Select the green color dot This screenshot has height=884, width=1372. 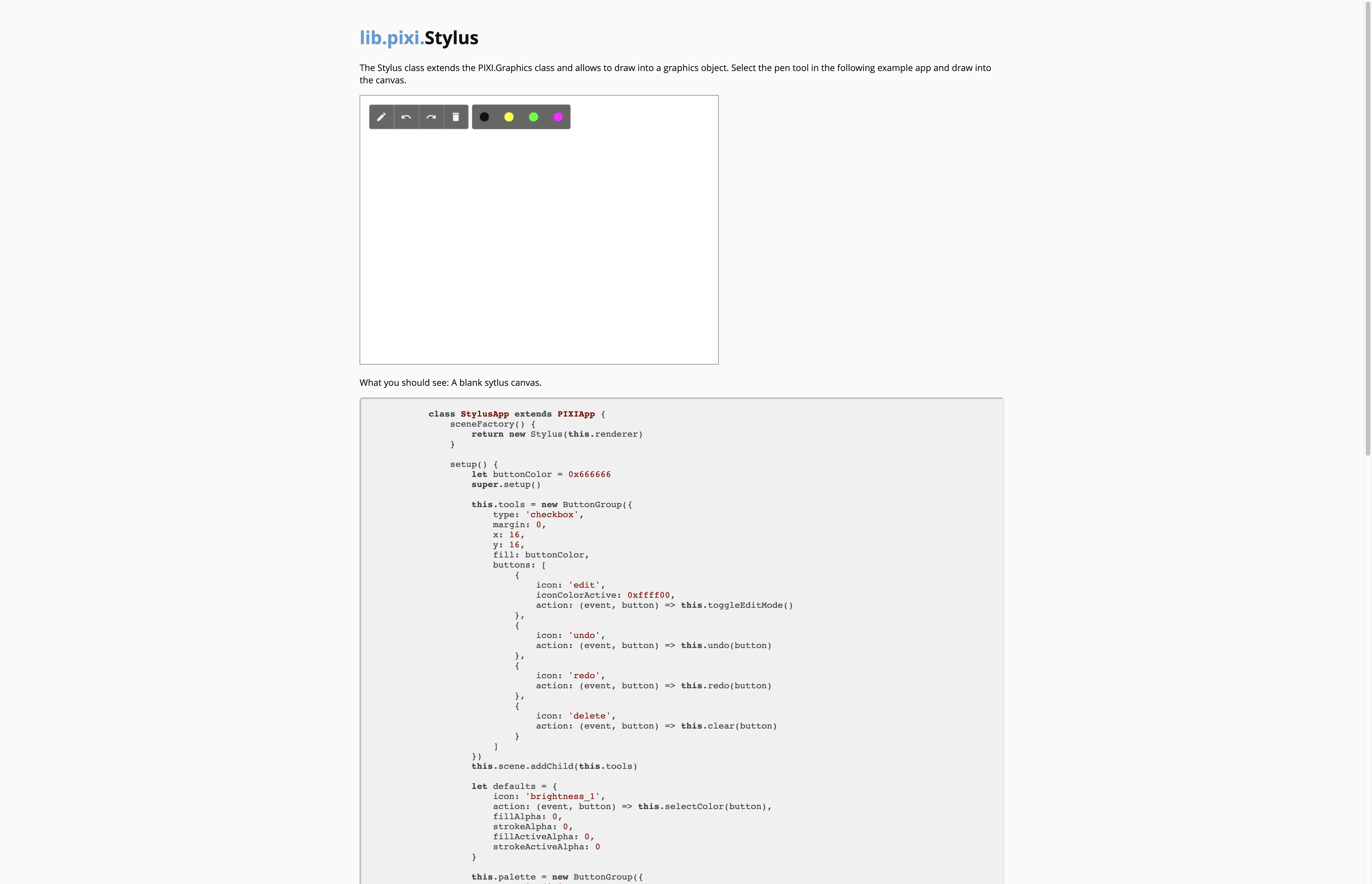click(x=533, y=117)
